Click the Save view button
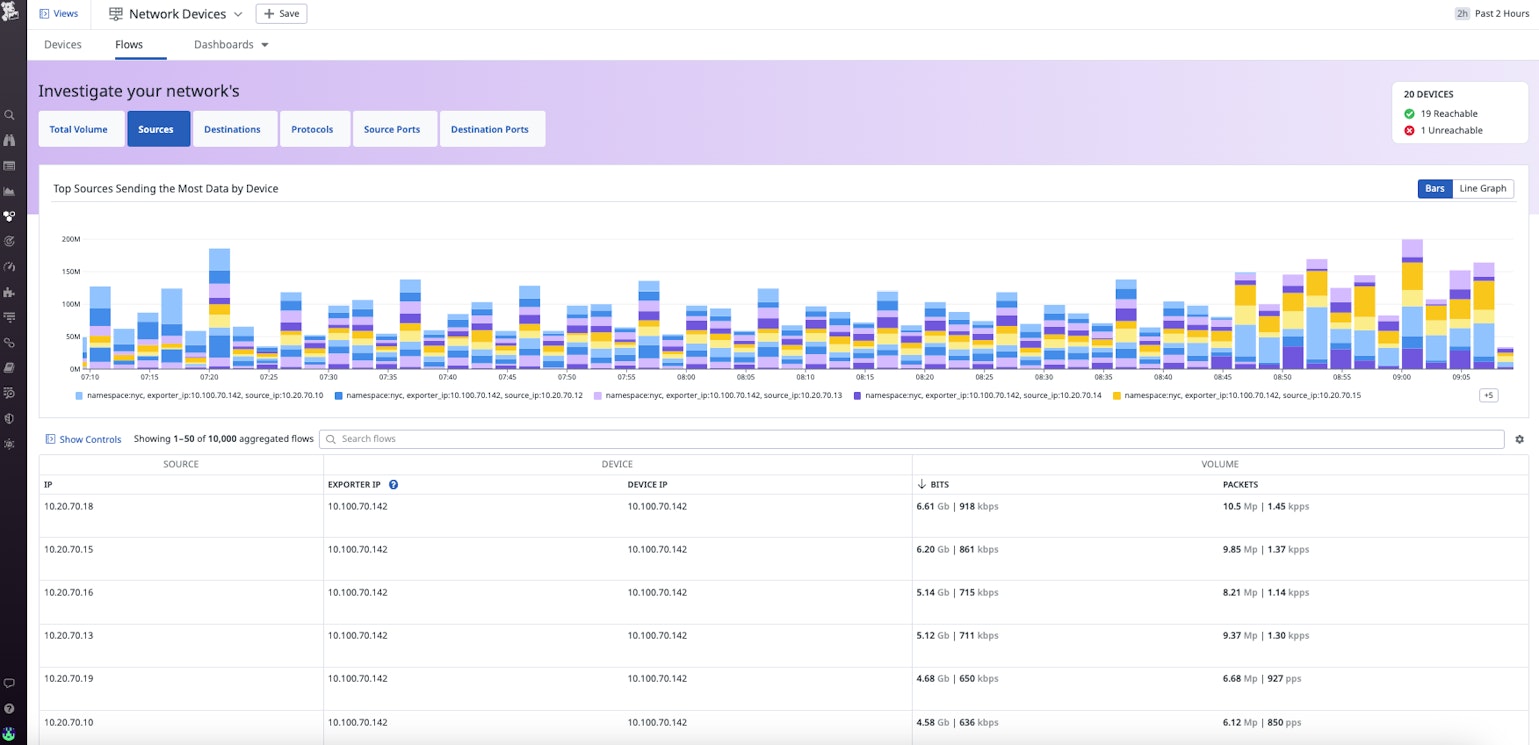 pos(281,13)
